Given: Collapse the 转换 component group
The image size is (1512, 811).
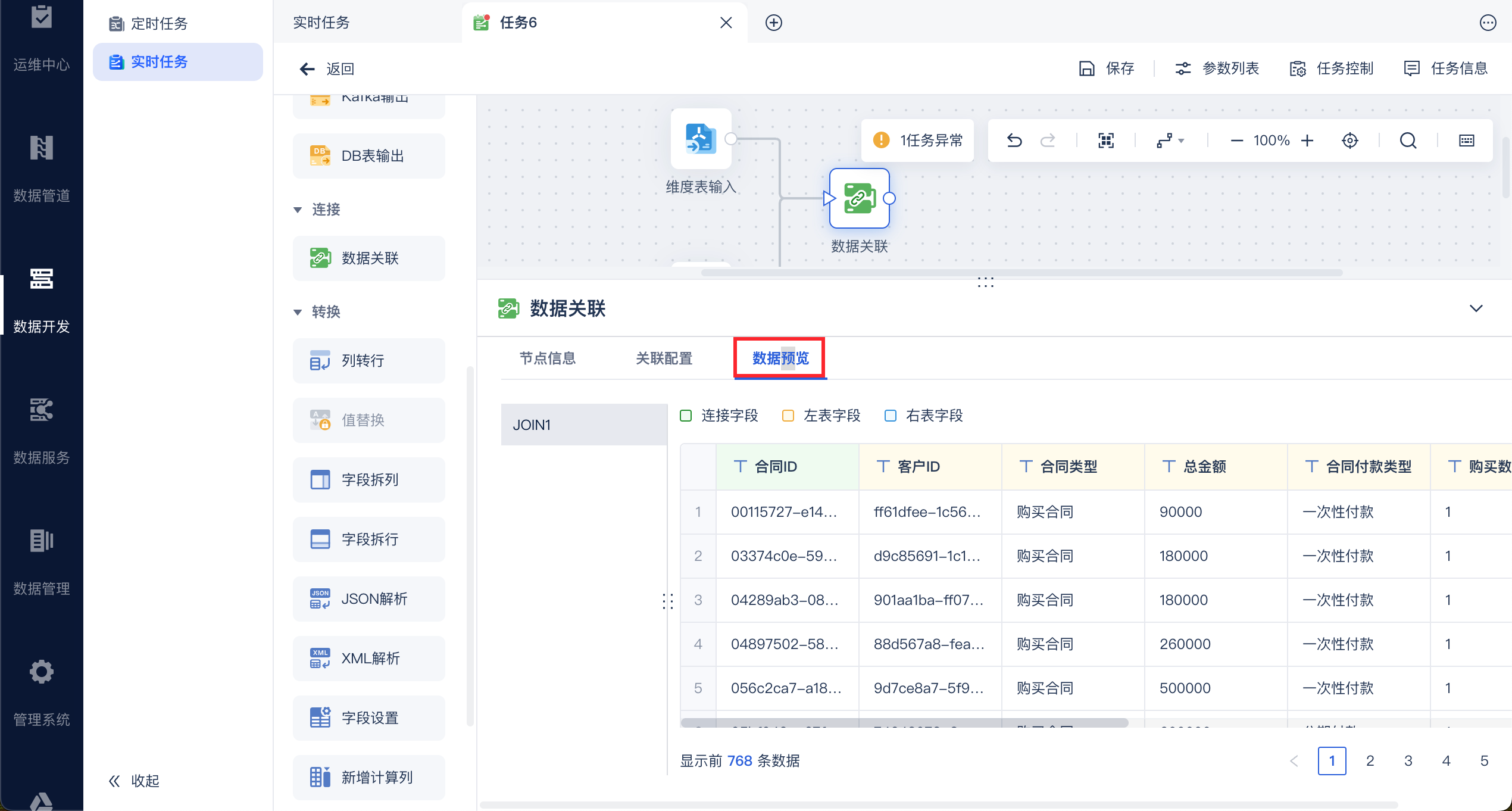Looking at the screenshot, I should click(x=298, y=312).
